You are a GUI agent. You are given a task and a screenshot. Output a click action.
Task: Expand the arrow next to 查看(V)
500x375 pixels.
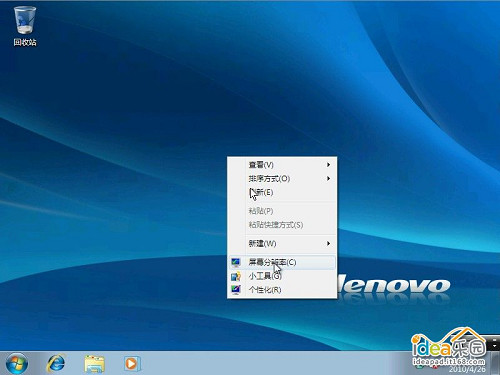328,165
